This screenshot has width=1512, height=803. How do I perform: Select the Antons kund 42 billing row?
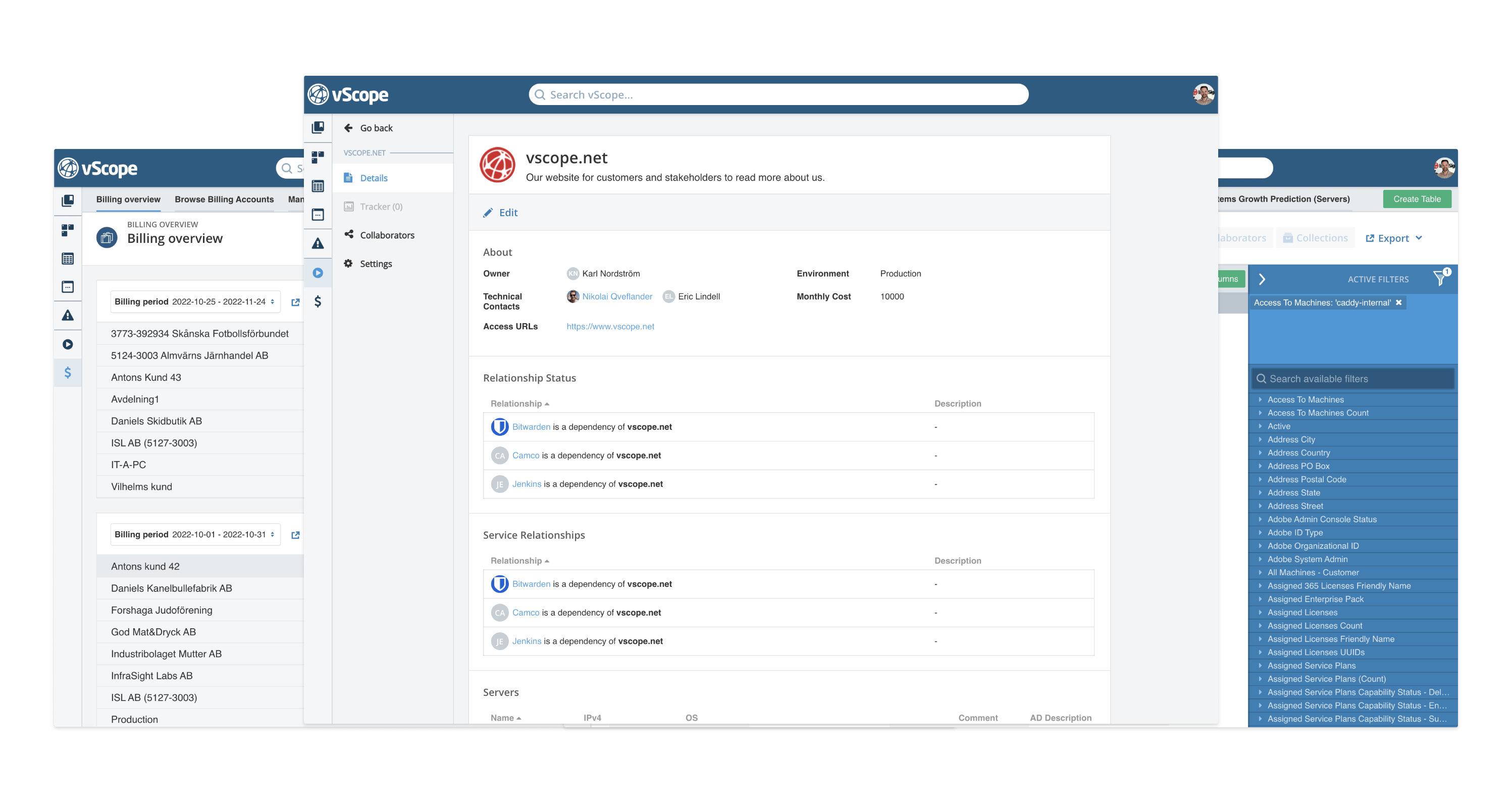click(x=199, y=567)
